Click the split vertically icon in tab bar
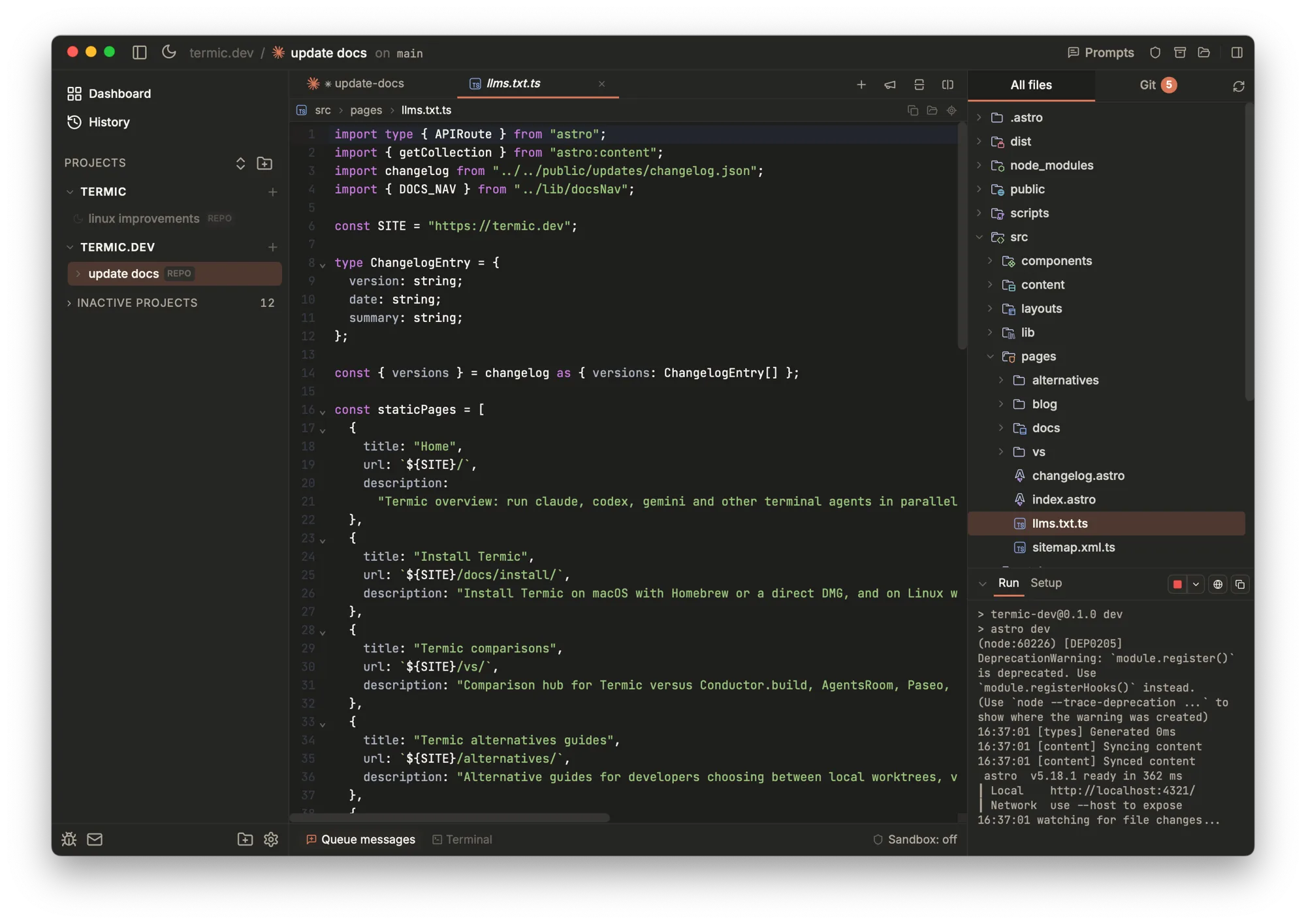 click(948, 84)
